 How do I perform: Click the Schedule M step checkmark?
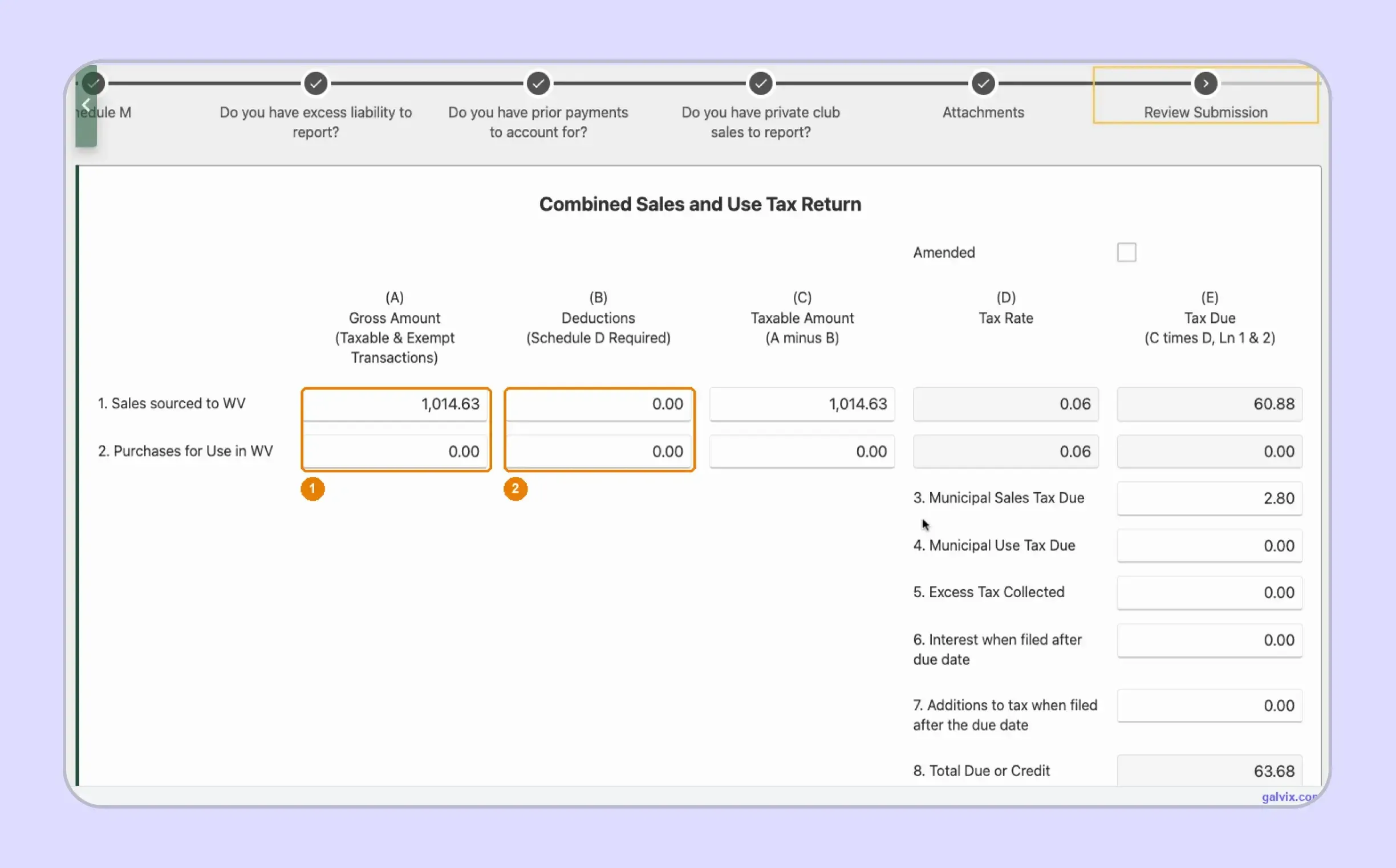click(94, 83)
